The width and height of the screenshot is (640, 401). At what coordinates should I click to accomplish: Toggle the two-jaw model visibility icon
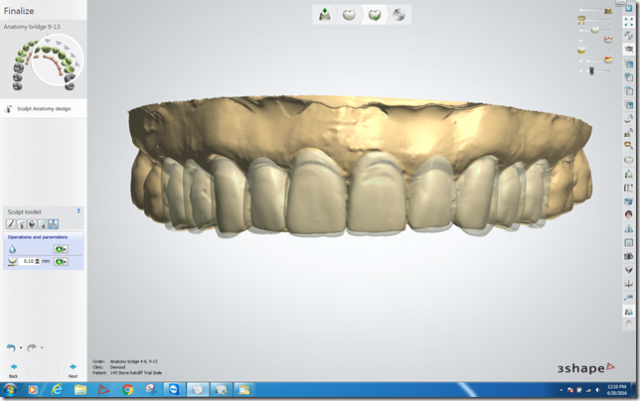click(582, 20)
